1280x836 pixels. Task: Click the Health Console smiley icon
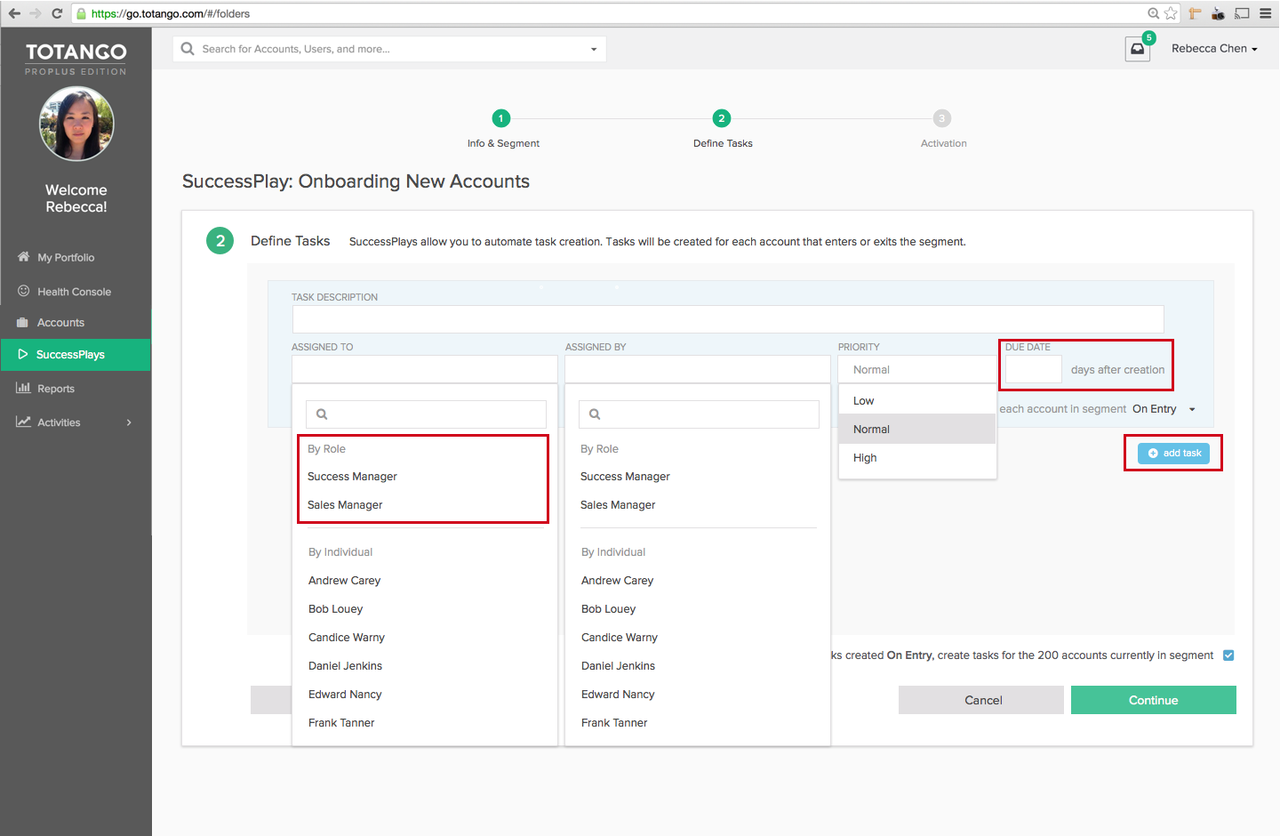[x=24, y=291]
